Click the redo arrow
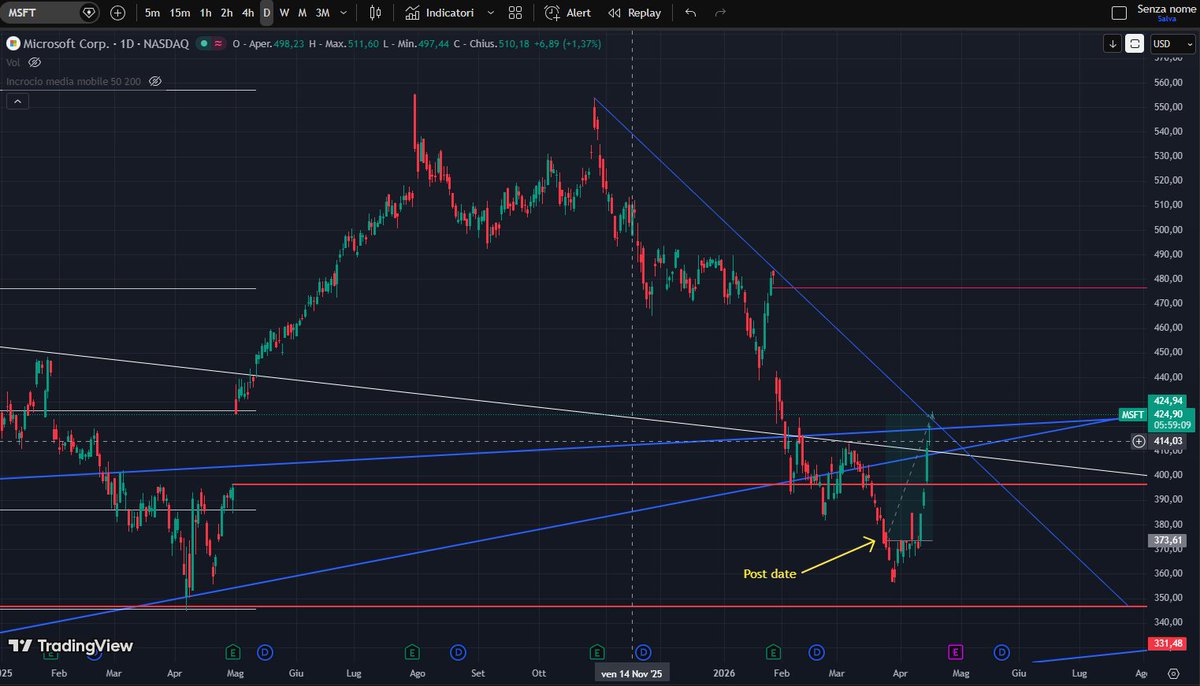 click(720, 13)
